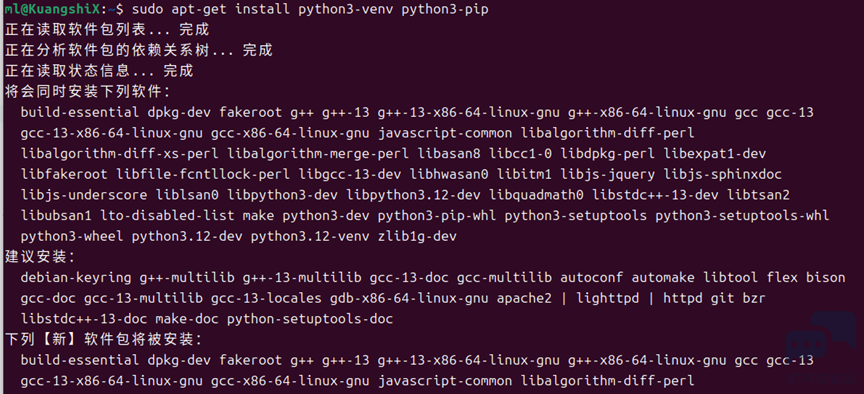The image size is (864, 394).
Task: Click the python-setuptools-doc package name
Action: point(310,319)
